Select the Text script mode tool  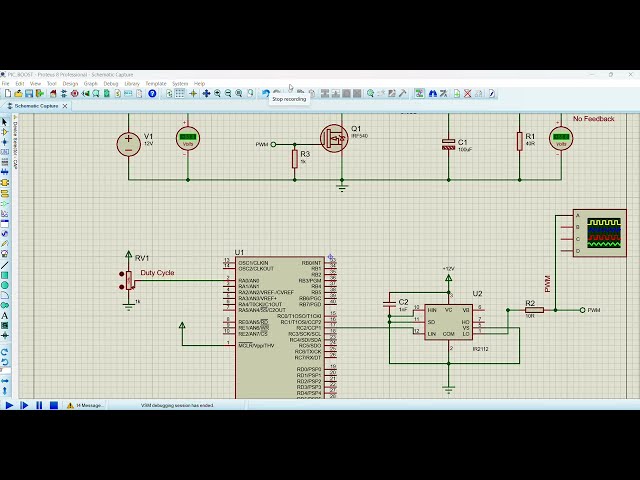5,162
